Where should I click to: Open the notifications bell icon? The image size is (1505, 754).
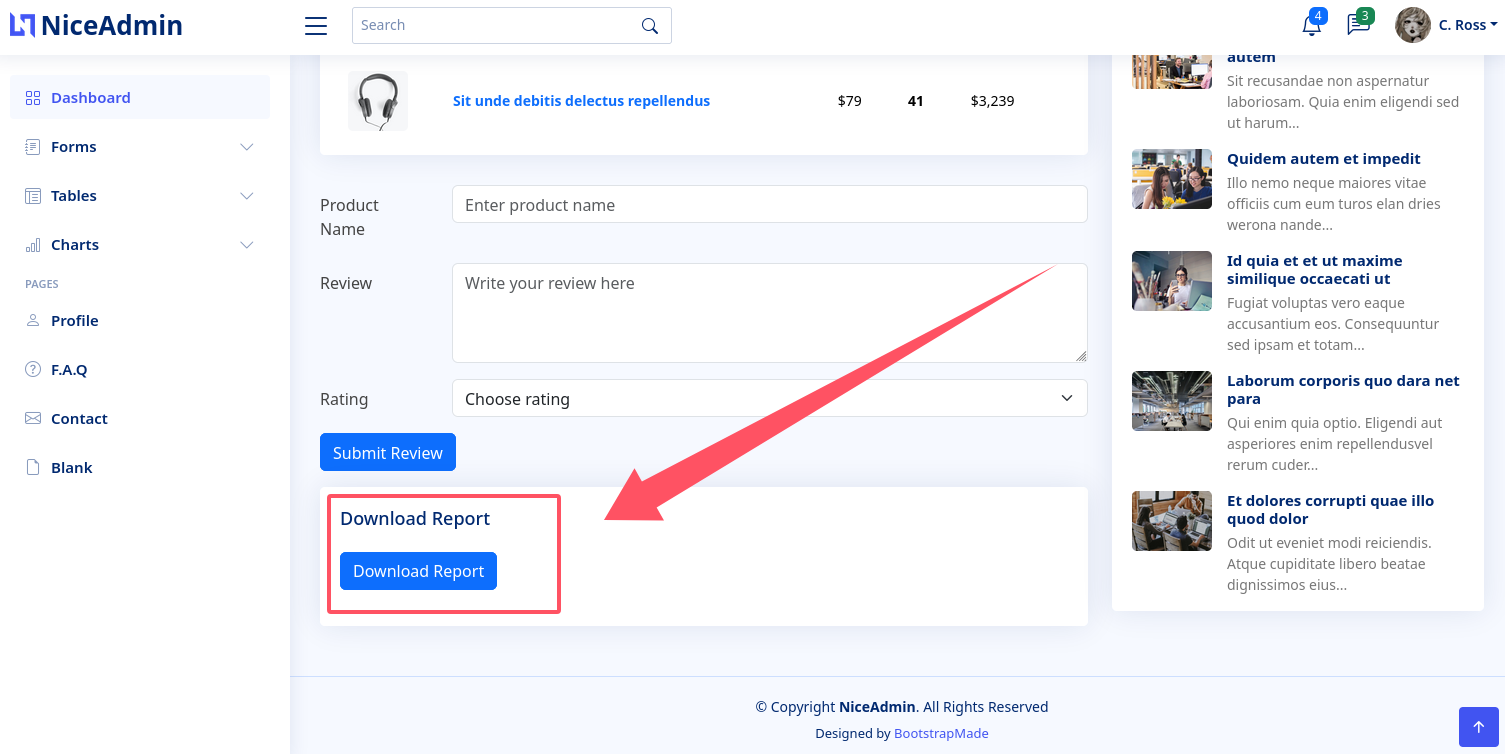(x=1311, y=26)
